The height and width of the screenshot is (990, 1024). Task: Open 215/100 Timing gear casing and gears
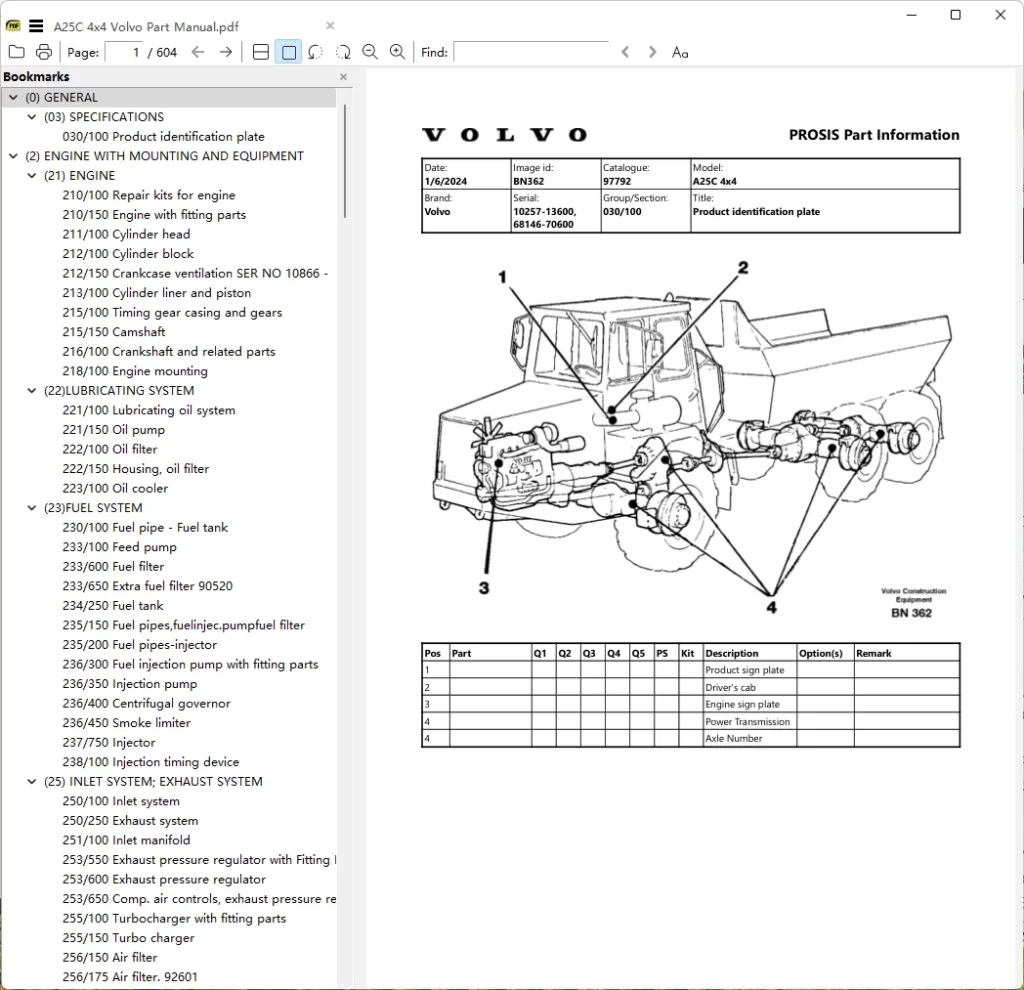(x=172, y=312)
